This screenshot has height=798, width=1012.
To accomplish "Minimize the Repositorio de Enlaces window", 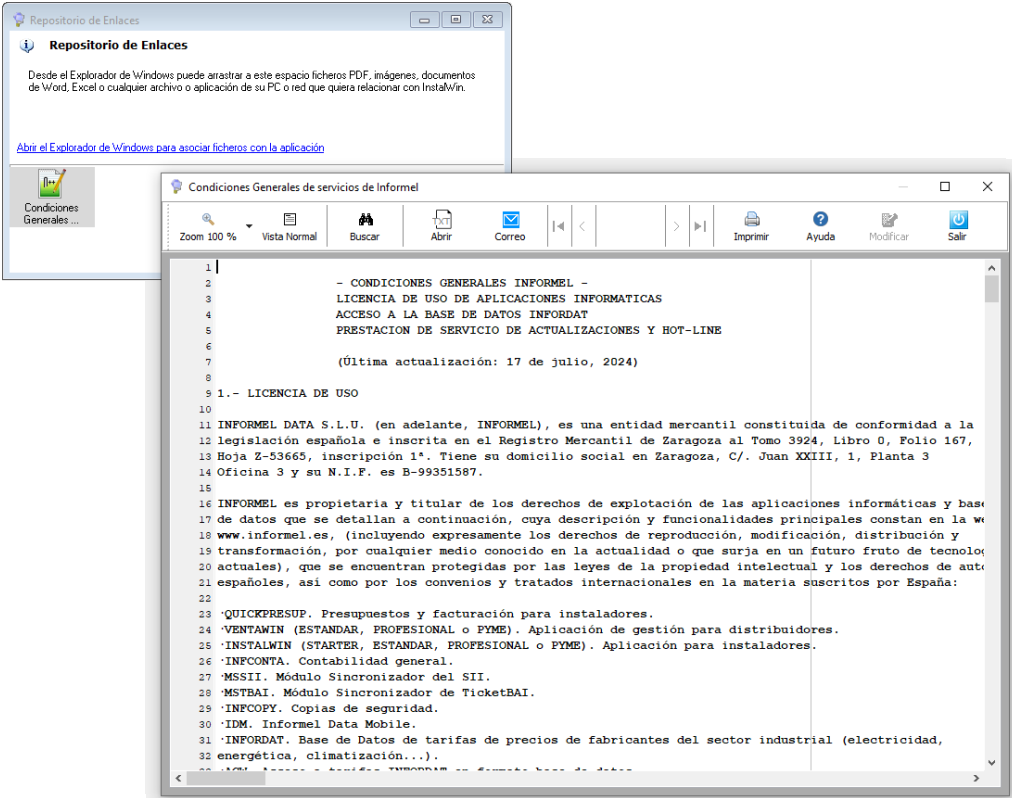I will (424, 19).
